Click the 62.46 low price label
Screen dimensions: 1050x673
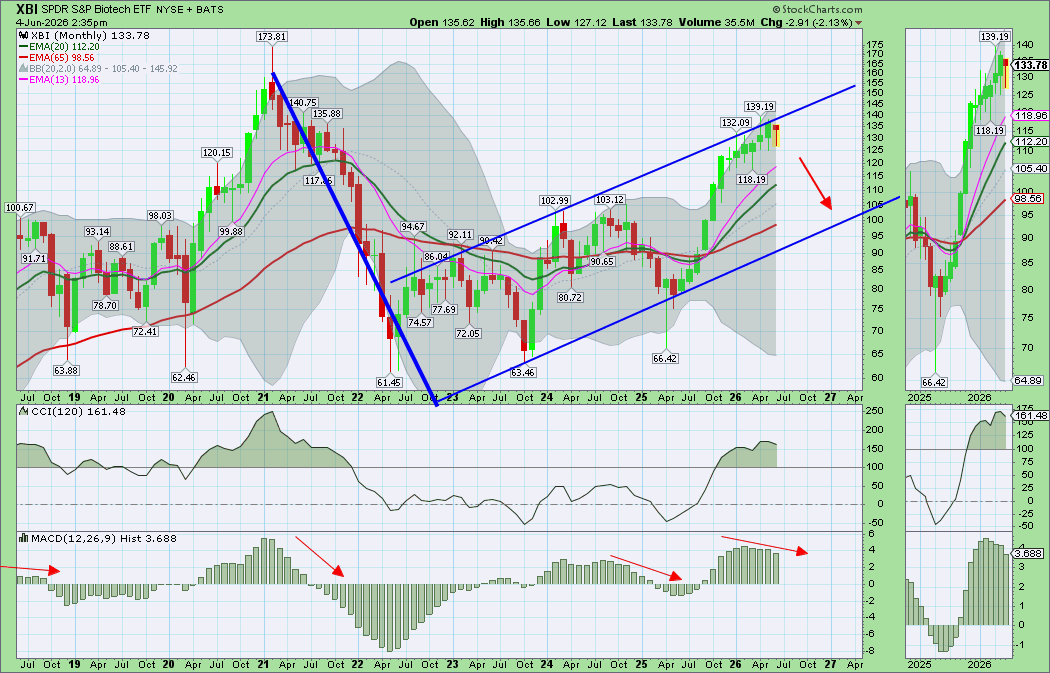[183, 377]
